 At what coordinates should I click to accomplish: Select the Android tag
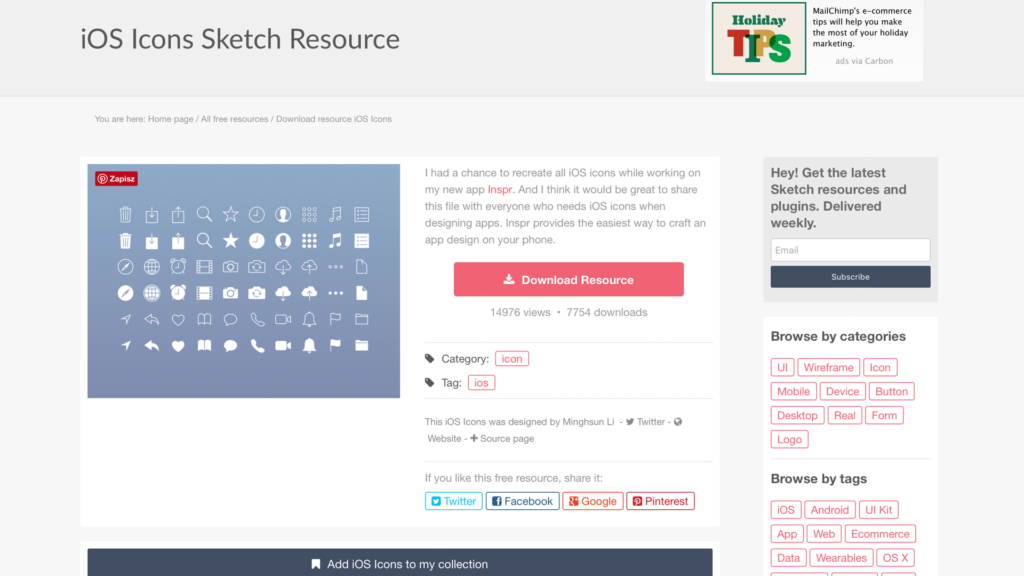[x=829, y=509]
